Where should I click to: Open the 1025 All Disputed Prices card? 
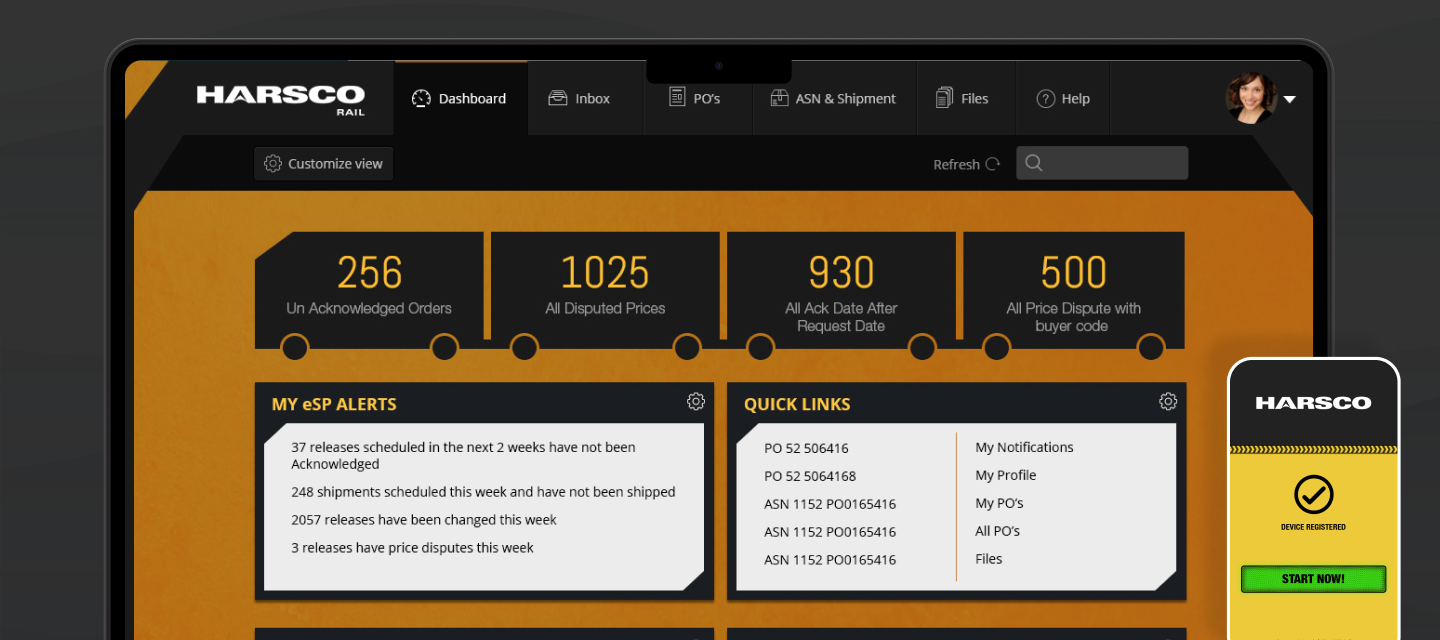pos(605,287)
